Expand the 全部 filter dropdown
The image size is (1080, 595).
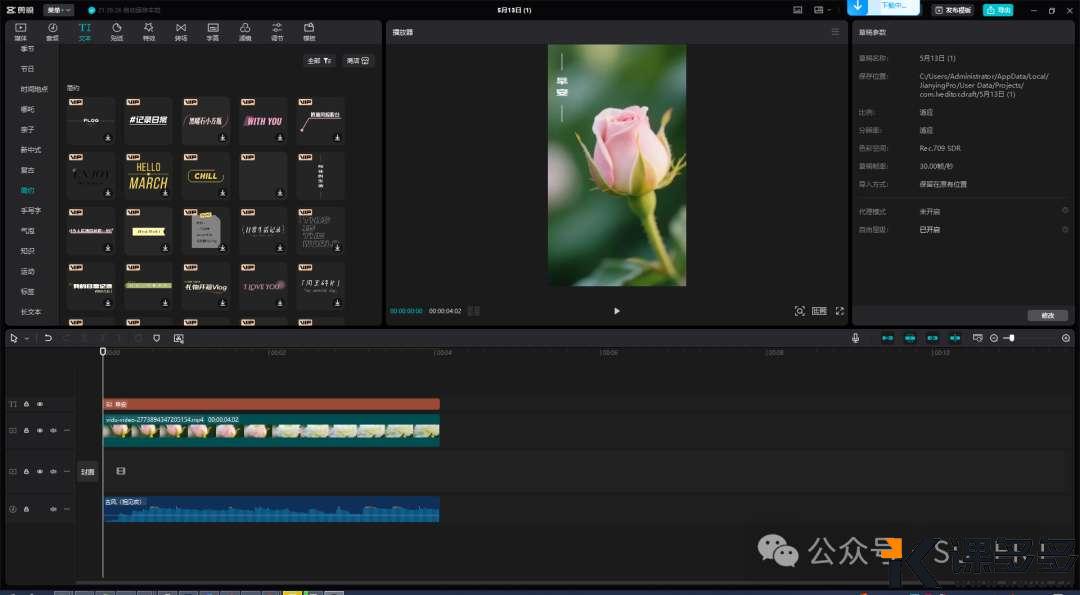(x=319, y=61)
